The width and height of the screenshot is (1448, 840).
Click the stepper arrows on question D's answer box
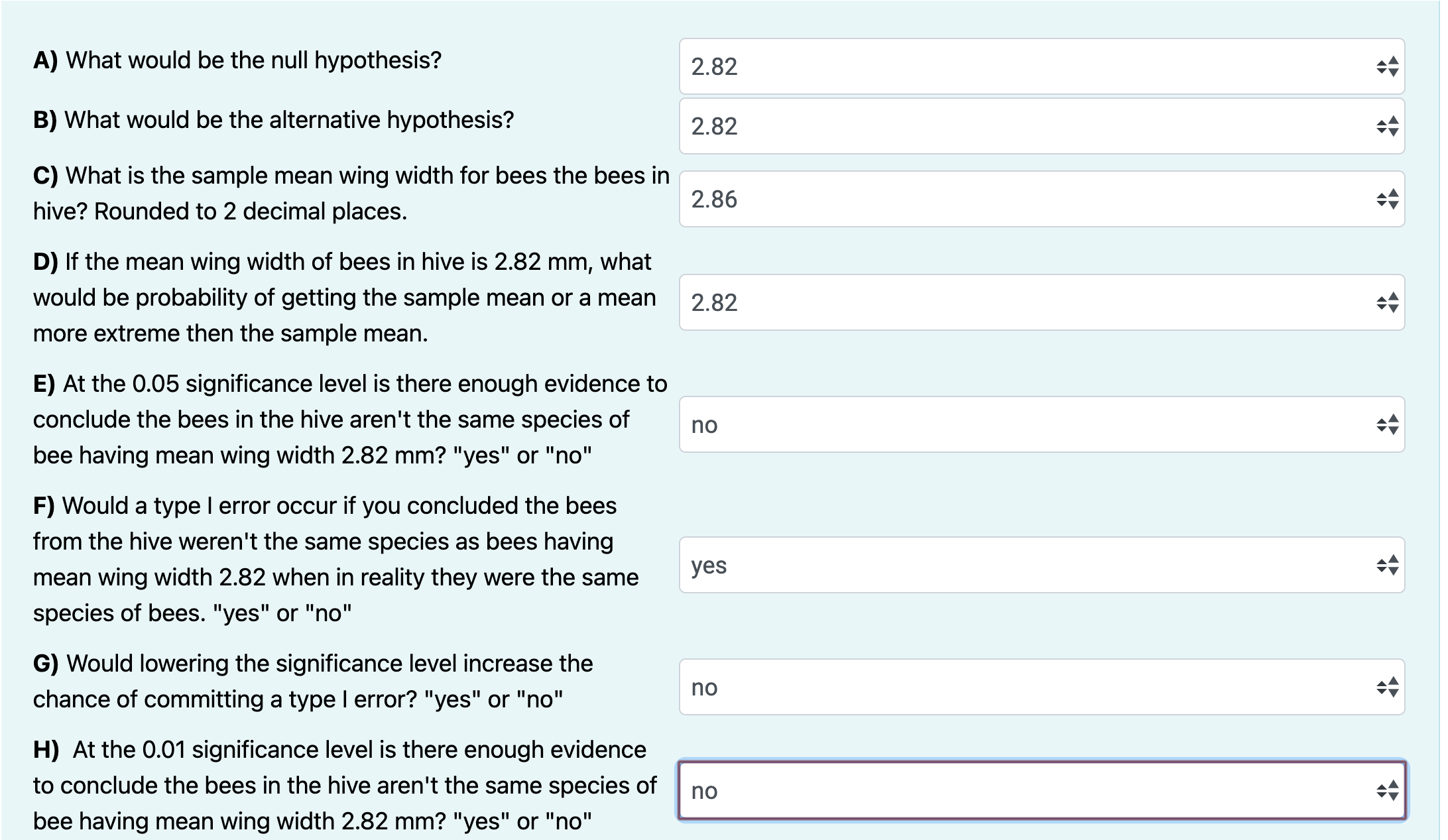coord(1389,304)
